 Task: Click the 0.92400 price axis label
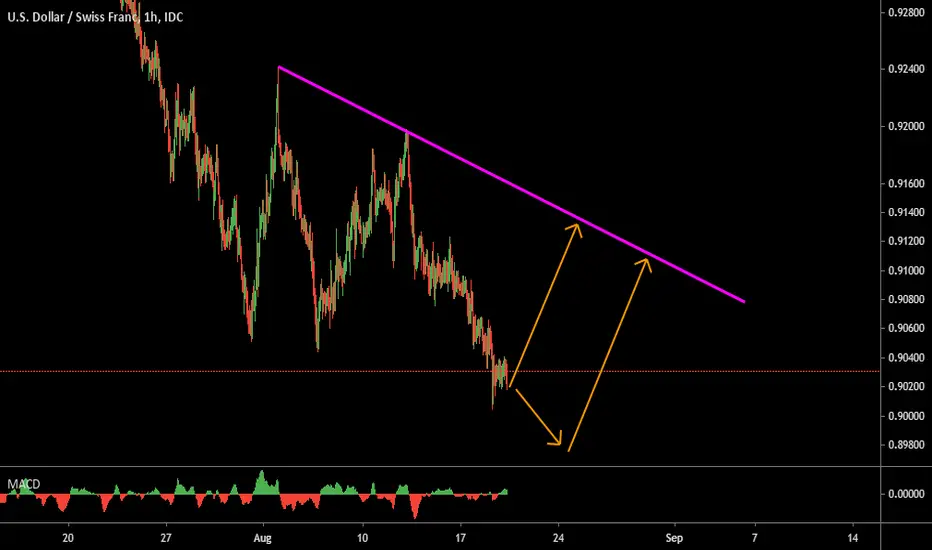(906, 69)
